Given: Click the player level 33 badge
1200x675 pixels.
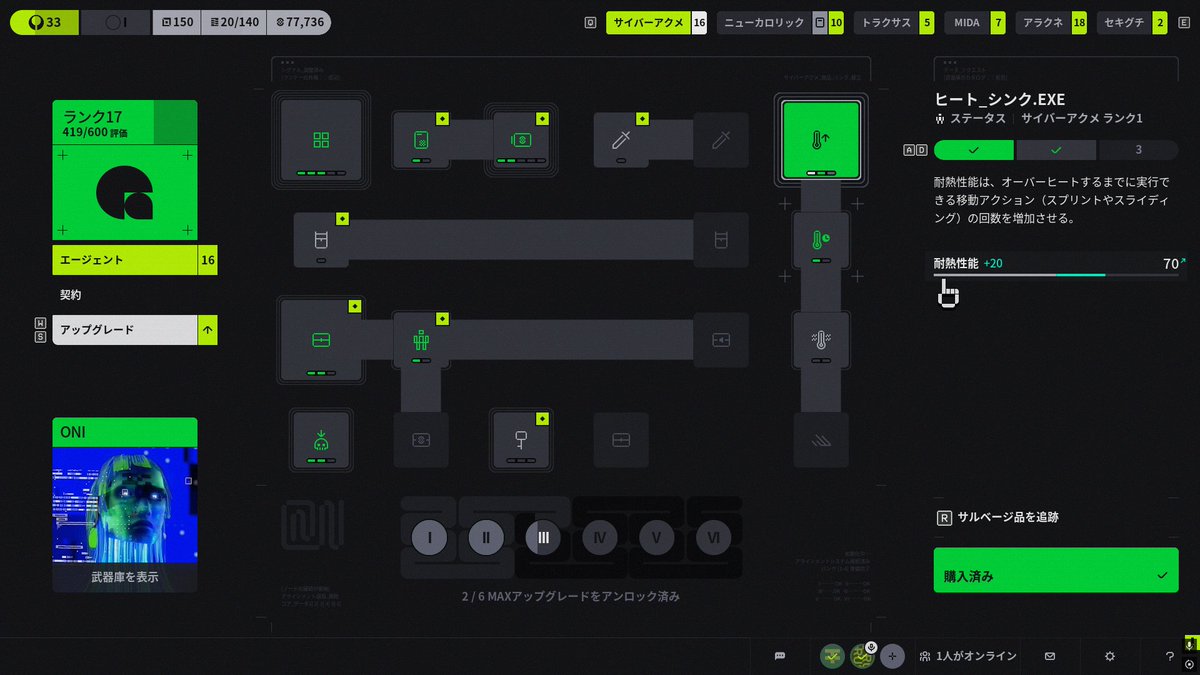Looking at the screenshot, I should click(43, 22).
